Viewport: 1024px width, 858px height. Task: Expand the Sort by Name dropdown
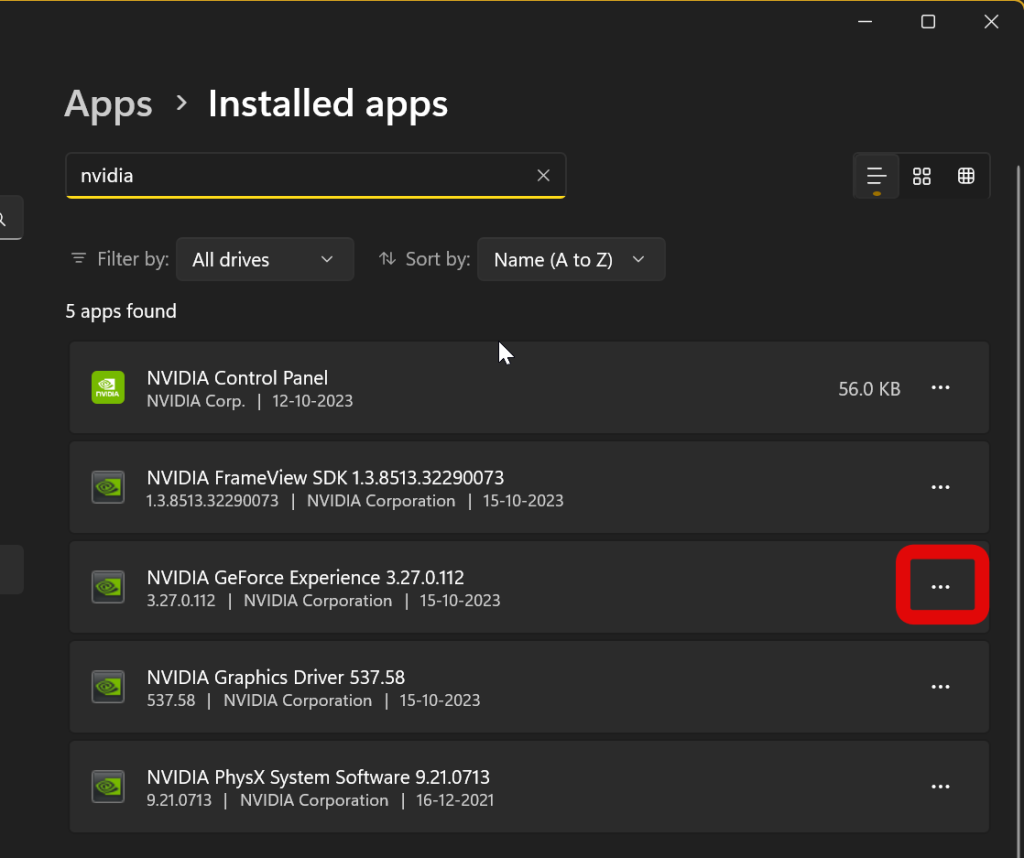coord(570,259)
